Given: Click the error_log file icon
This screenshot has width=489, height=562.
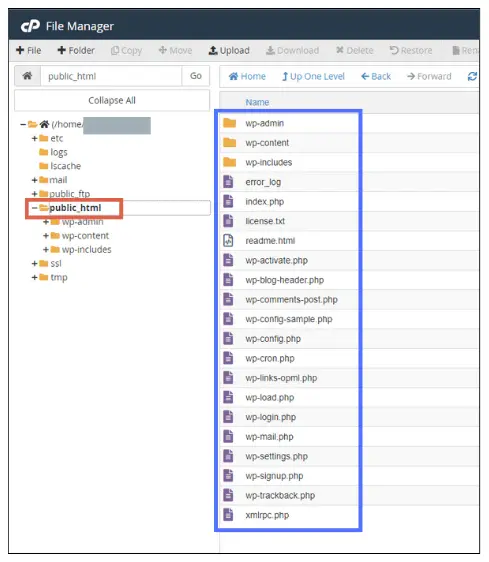Looking at the screenshot, I should point(228,182).
